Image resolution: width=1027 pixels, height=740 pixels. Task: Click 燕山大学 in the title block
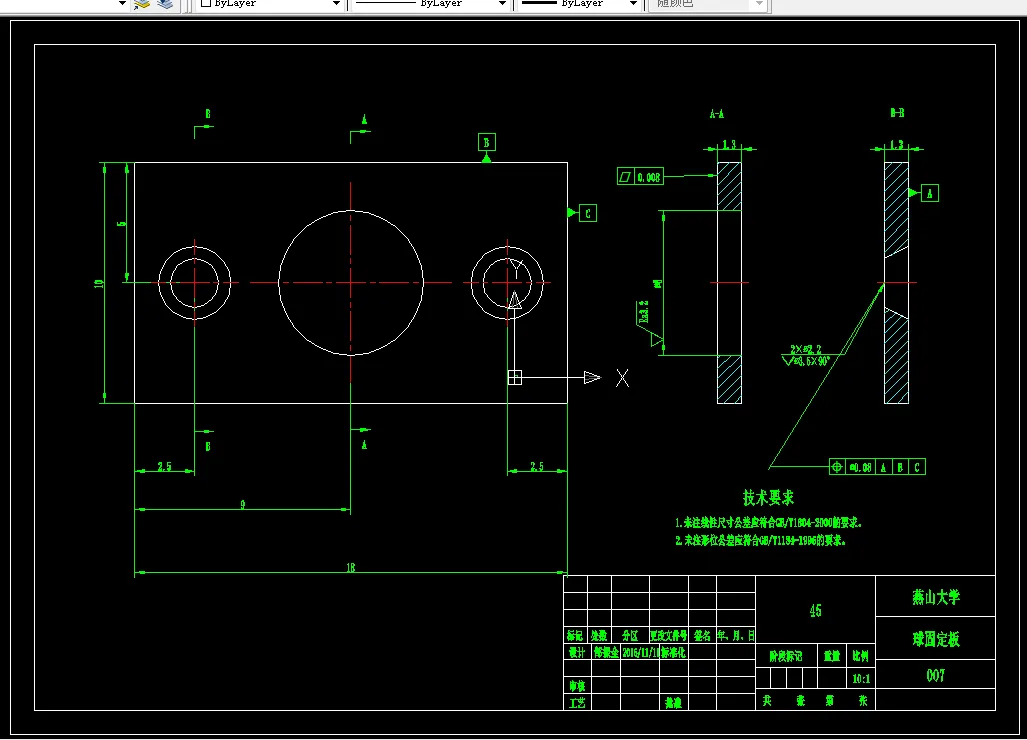click(x=936, y=597)
